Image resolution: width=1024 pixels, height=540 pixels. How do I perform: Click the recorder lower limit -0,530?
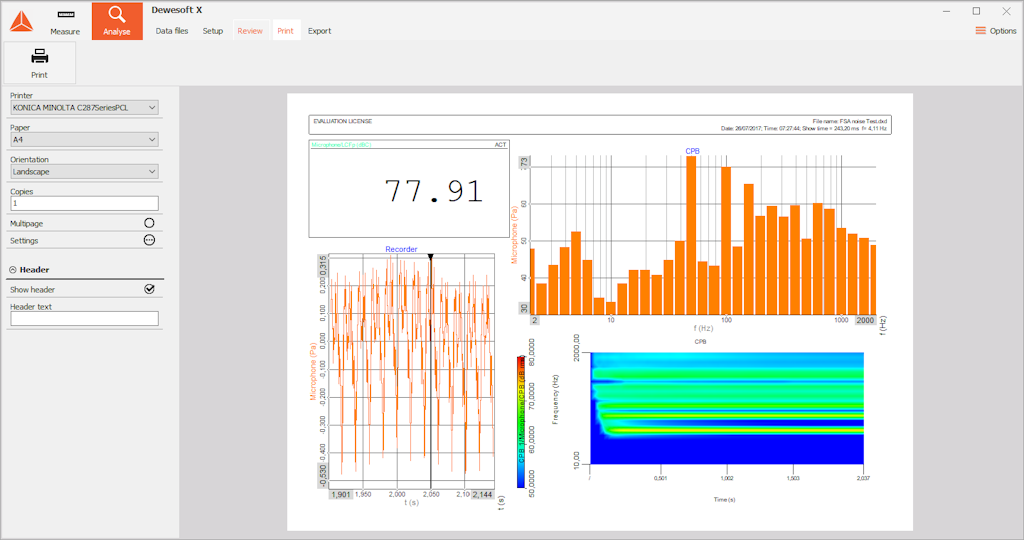(x=322, y=475)
